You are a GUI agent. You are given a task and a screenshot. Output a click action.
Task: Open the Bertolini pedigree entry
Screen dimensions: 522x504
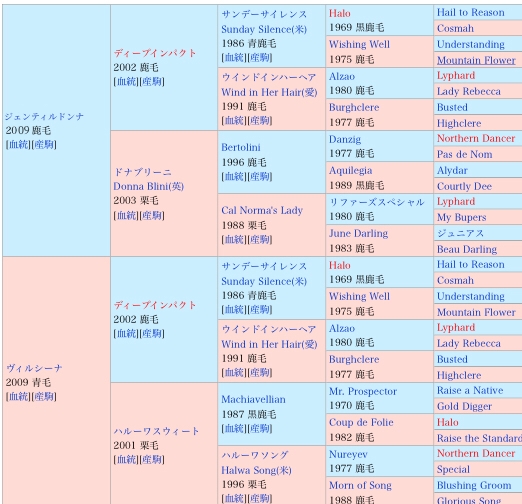(x=241, y=147)
